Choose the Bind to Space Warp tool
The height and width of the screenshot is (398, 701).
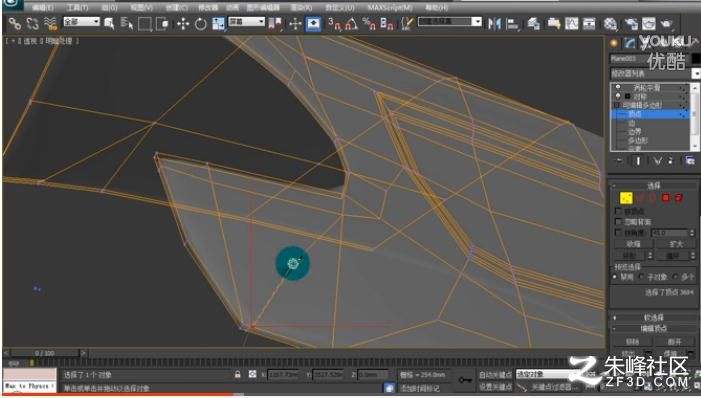[51, 24]
